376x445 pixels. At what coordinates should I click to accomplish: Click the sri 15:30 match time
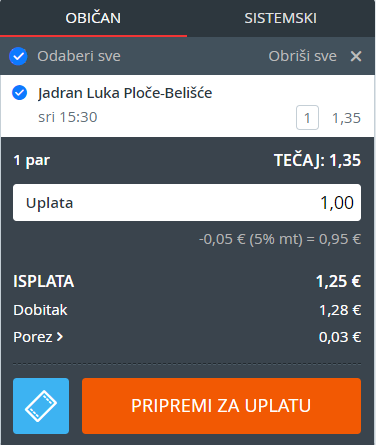[x=68, y=117]
